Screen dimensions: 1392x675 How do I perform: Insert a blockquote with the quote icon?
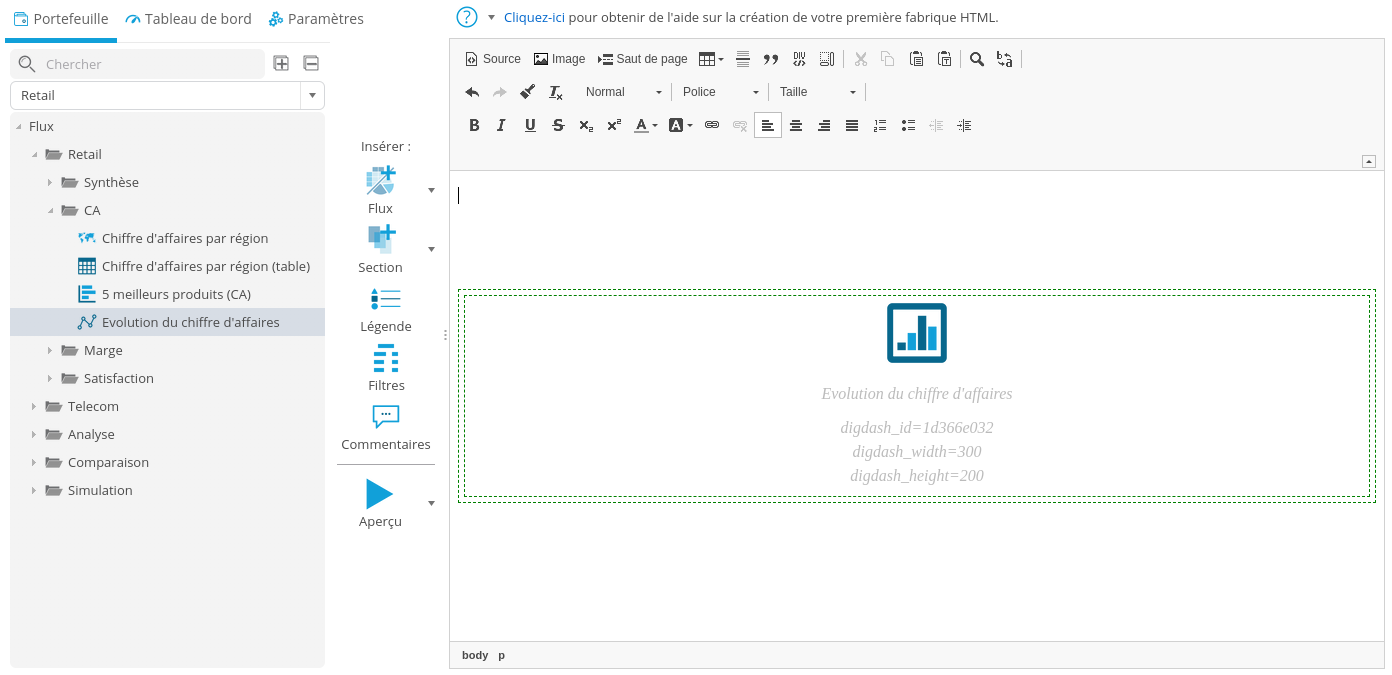click(x=771, y=59)
